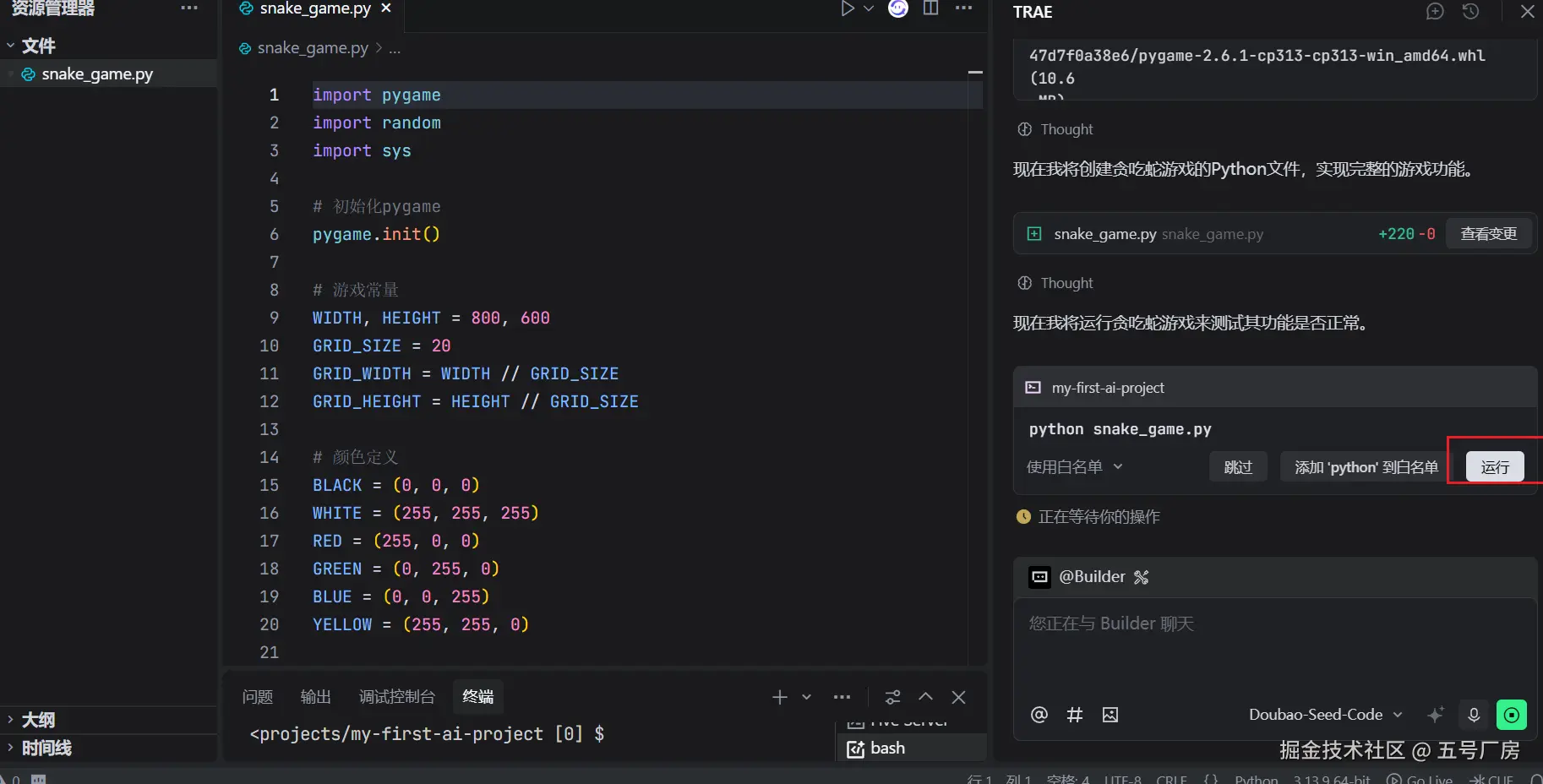Click the my-first-ai-project terminal card header
Viewport: 1543px width, 784px height.
pyautogui.click(x=1274, y=388)
